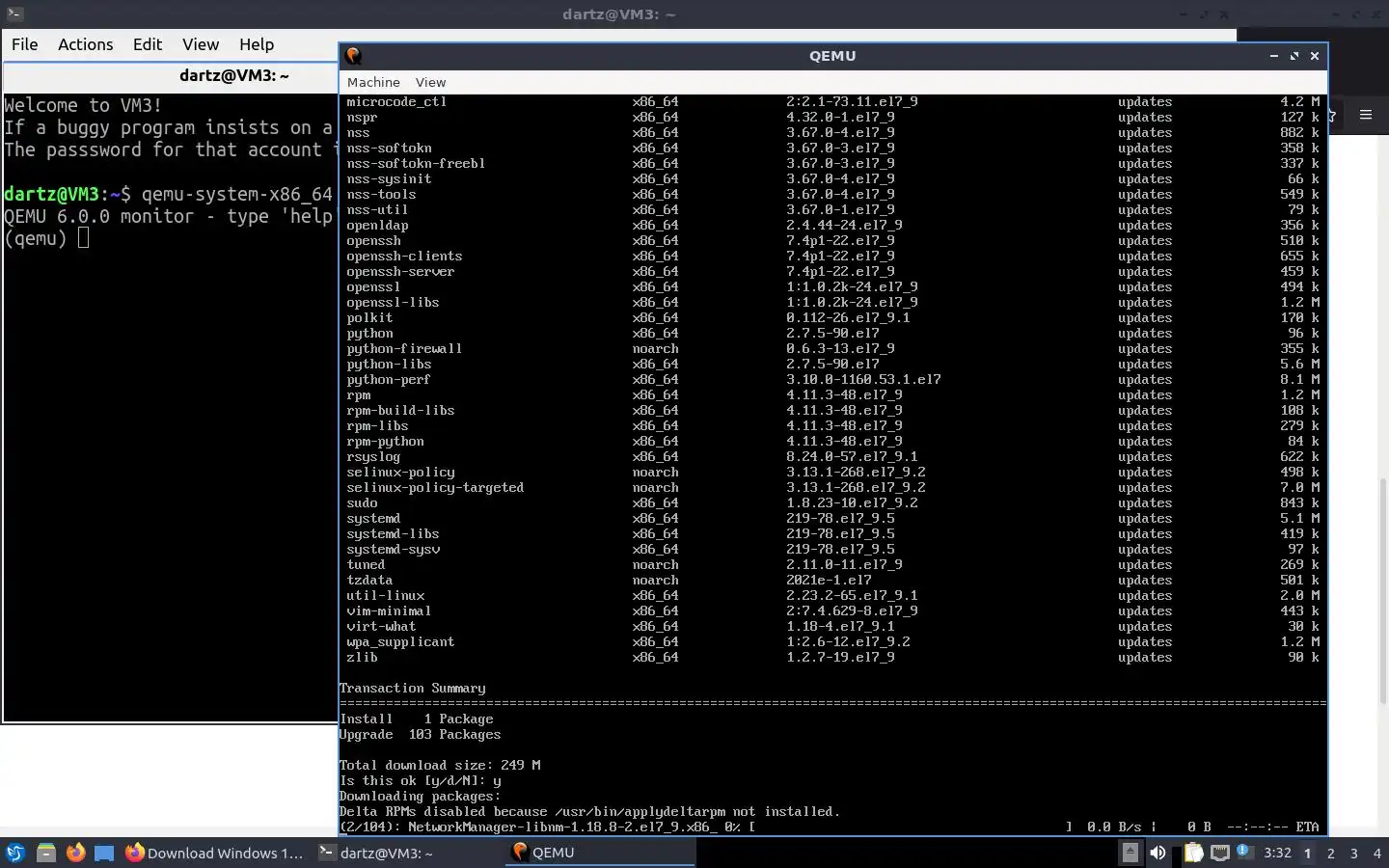The height and width of the screenshot is (868, 1389).
Task: Click the terminal icon in top title bar
Action: coord(14,14)
